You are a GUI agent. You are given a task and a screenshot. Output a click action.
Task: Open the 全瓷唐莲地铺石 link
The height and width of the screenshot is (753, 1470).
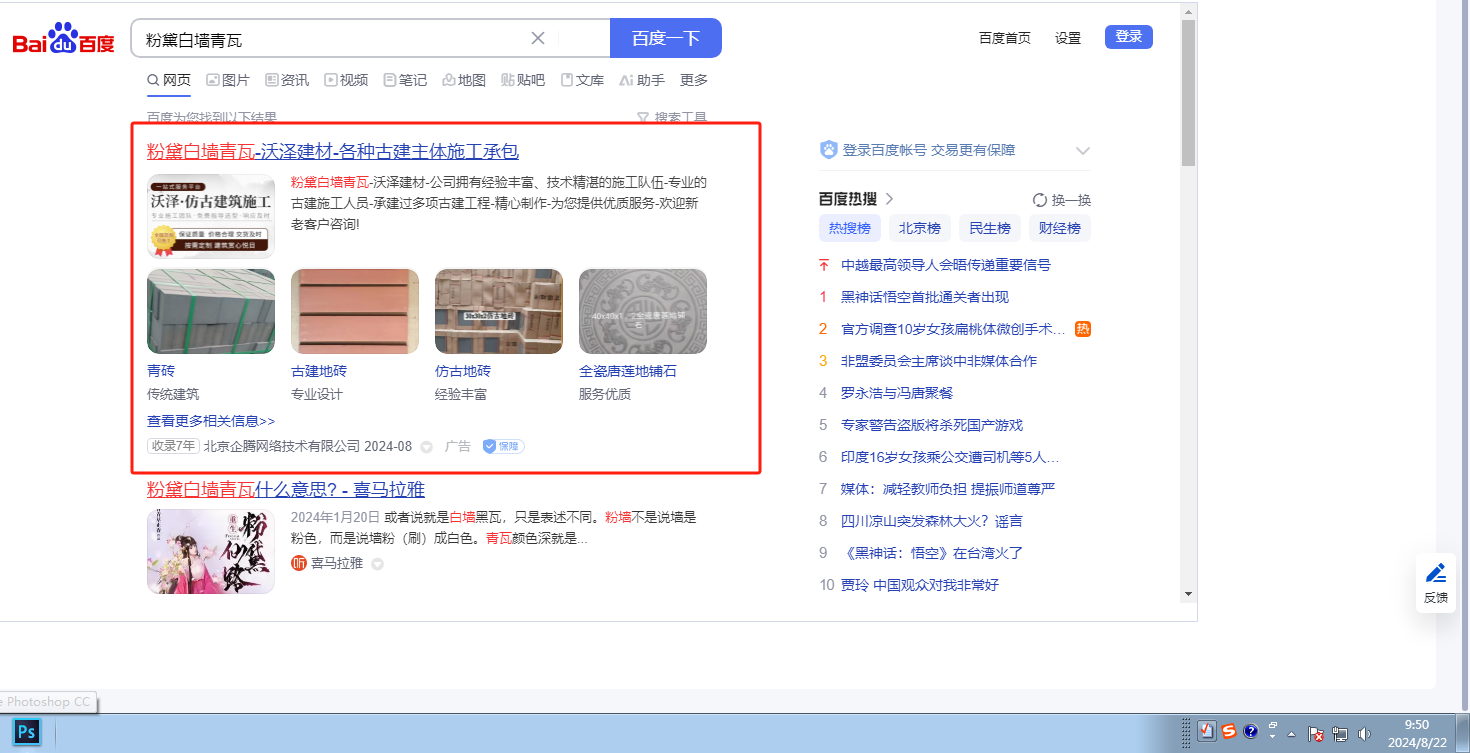point(628,371)
